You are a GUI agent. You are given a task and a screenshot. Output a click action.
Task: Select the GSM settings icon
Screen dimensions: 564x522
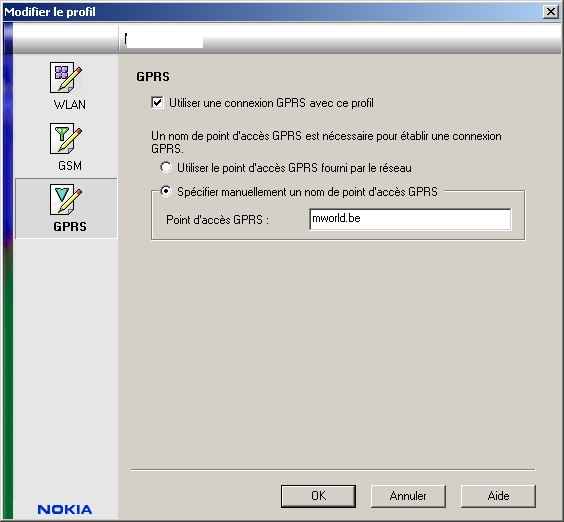66,139
